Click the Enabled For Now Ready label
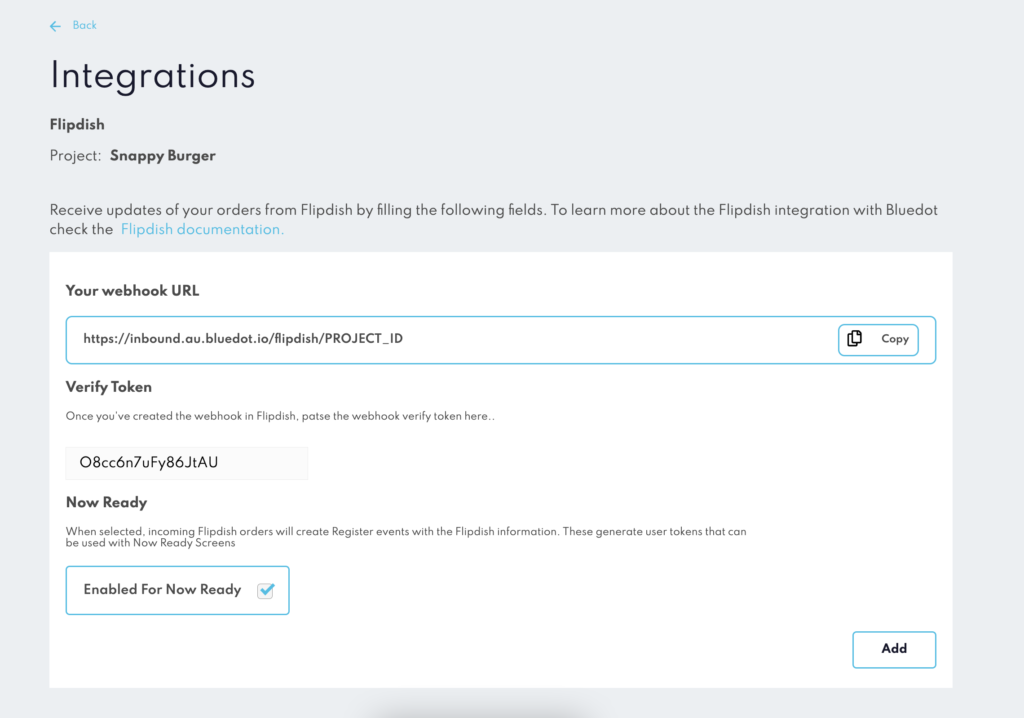The image size is (1024, 718). tap(162, 590)
